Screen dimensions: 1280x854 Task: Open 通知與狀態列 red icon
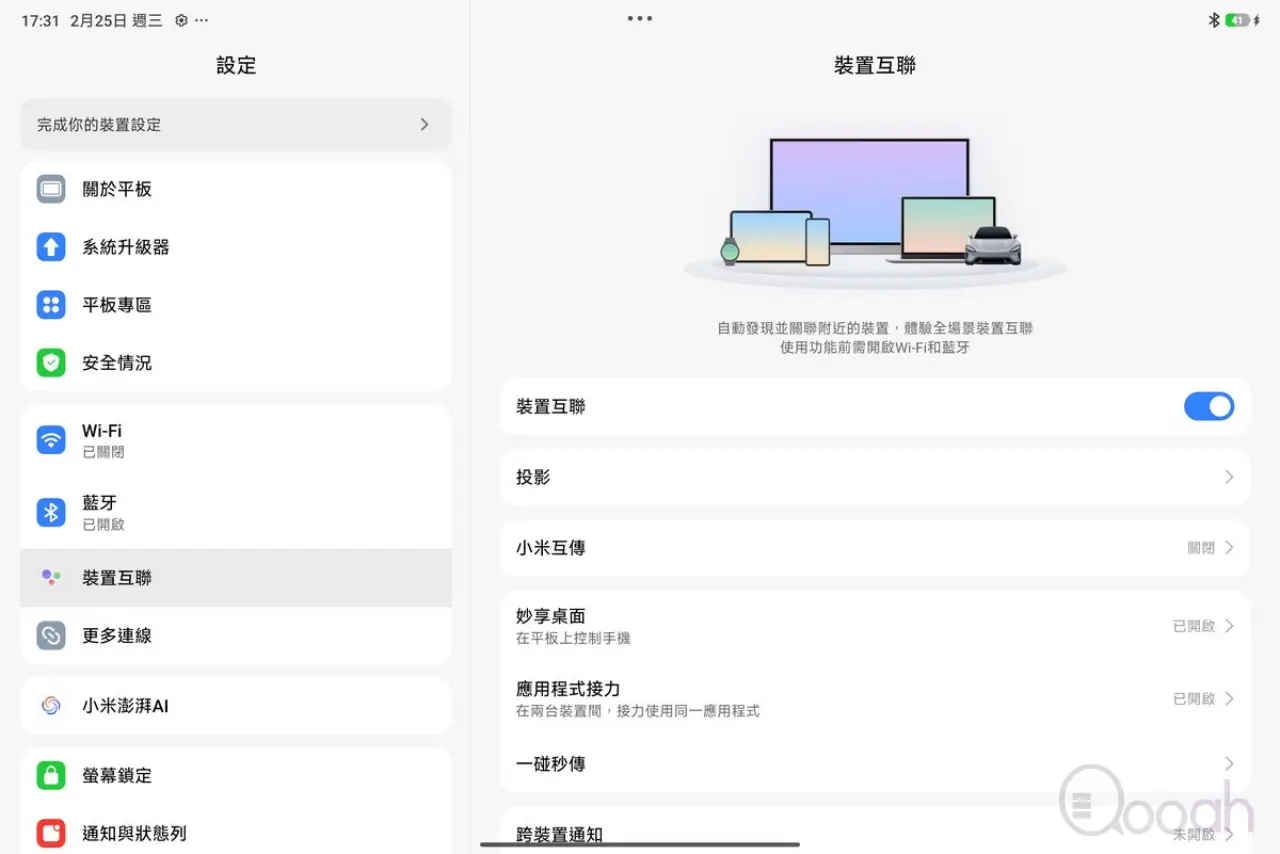click(51, 833)
